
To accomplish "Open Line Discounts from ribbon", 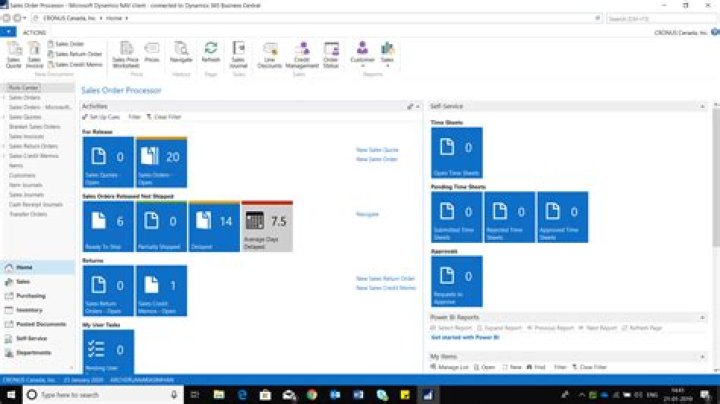I will [270, 55].
